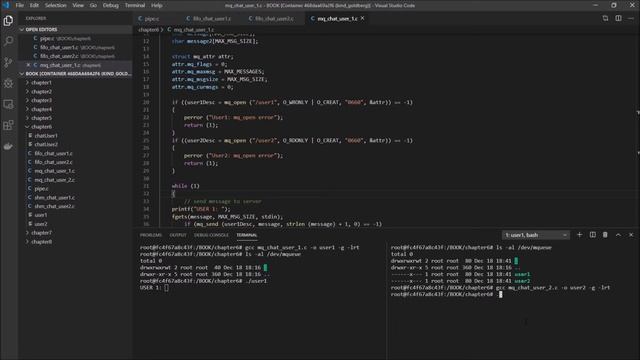Select user2 binary in explorer tree
Image resolution: width=640 pixels, height=360 pixels.
[x=40, y=224]
